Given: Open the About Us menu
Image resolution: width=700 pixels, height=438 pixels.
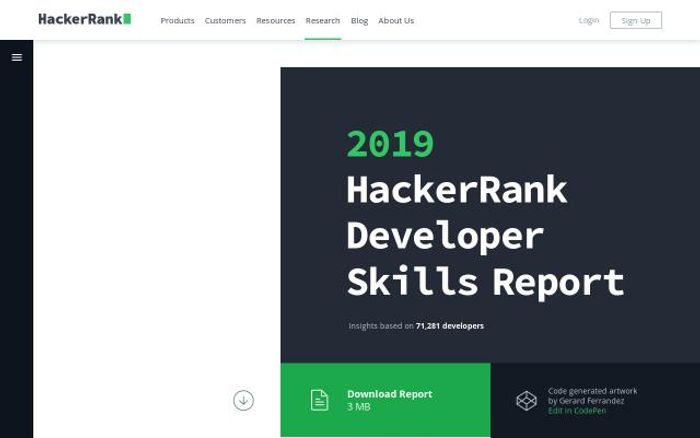Looking at the screenshot, I should pyautogui.click(x=396, y=21).
